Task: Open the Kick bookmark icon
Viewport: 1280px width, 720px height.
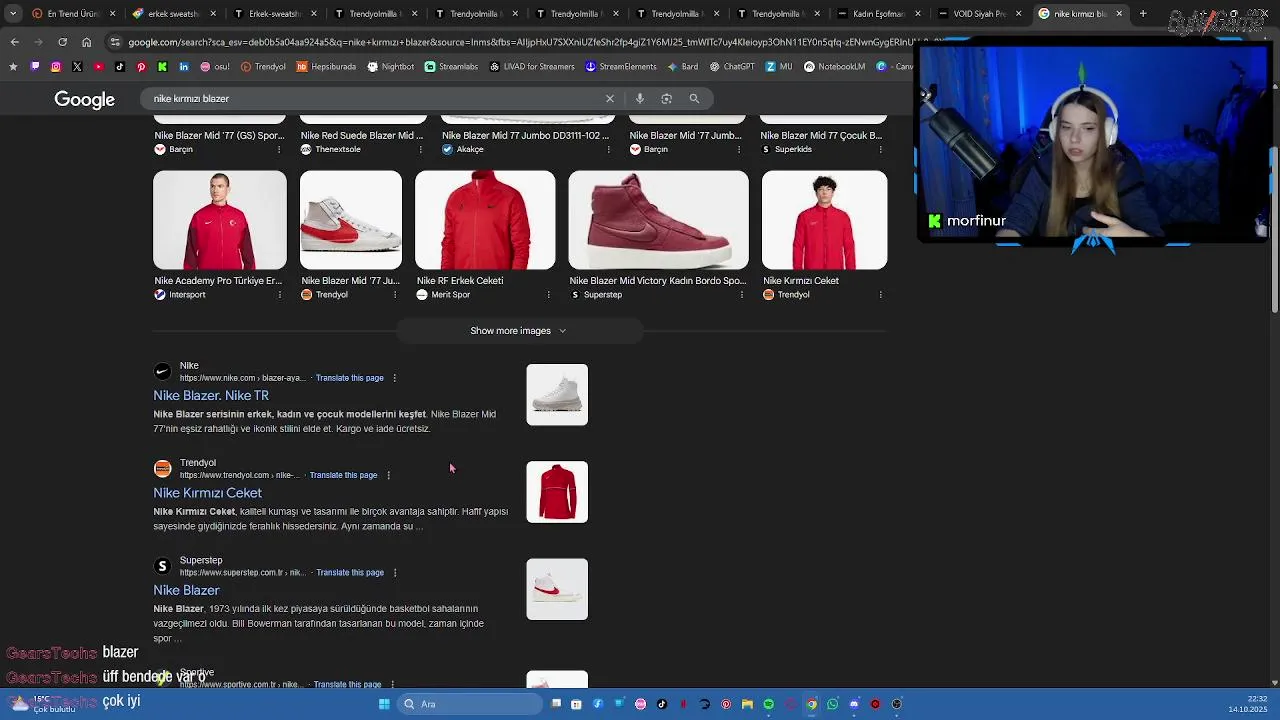Action: coord(162,67)
